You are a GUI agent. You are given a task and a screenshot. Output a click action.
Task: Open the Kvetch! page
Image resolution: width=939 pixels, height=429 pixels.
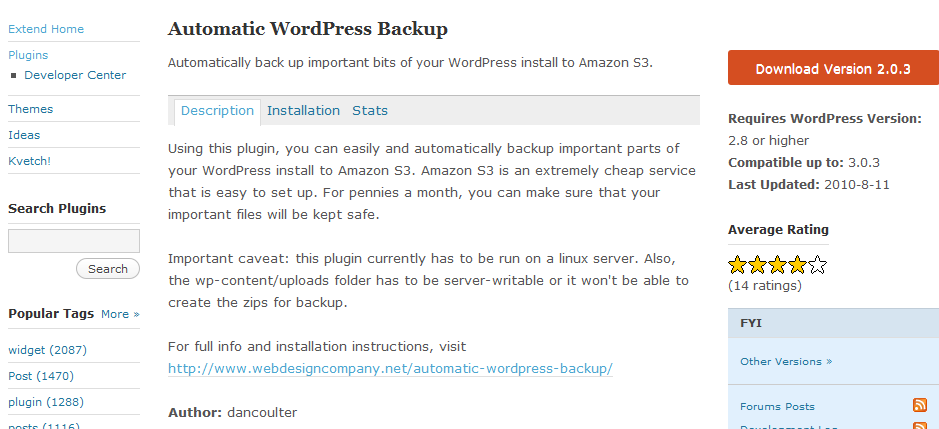point(29,161)
